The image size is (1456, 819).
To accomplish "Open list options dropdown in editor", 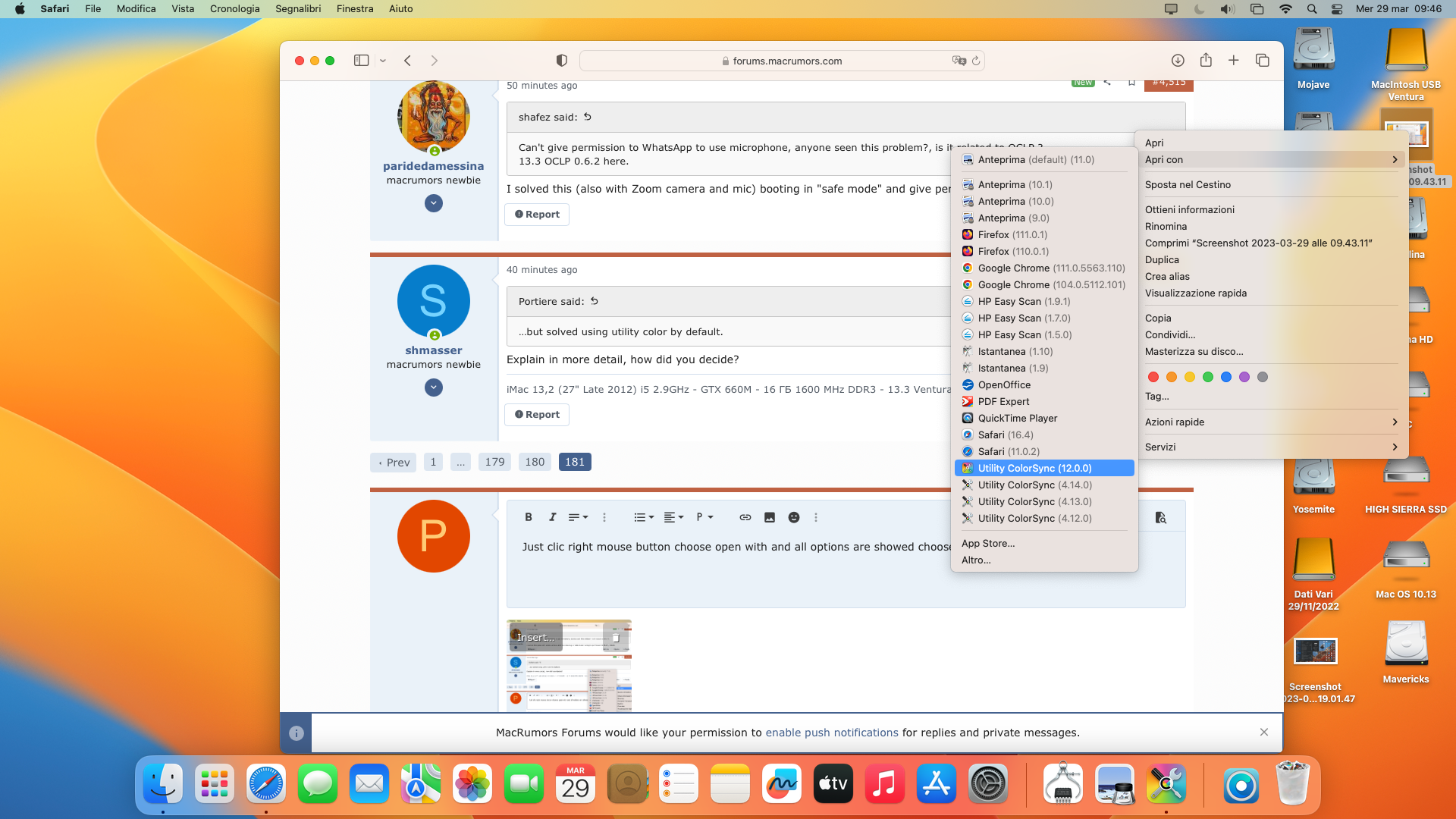I will point(643,517).
